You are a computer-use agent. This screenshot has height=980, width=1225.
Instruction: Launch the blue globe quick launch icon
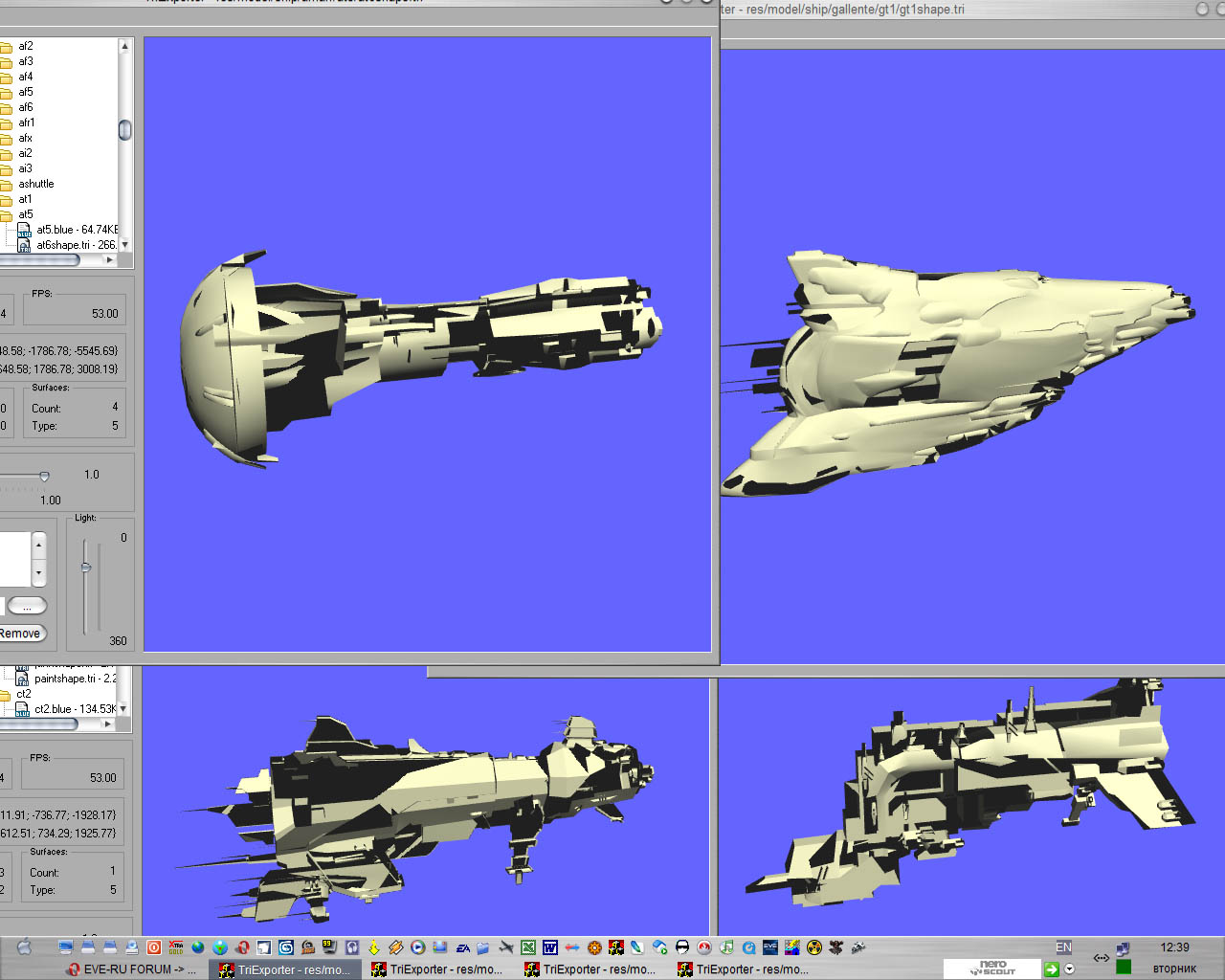[x=198, y=947]
